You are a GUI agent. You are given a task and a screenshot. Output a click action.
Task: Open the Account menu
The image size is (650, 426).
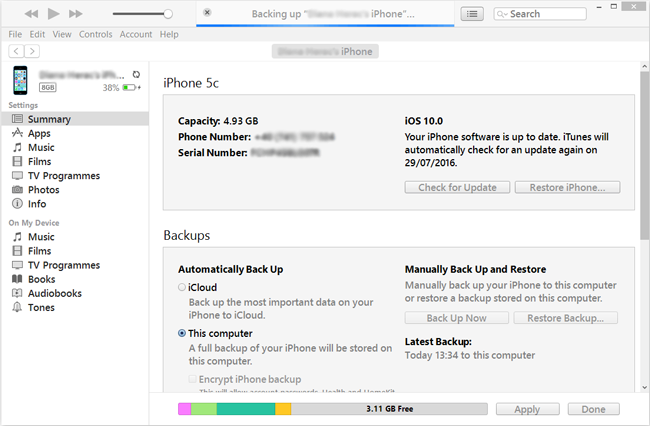click(136, 34)
